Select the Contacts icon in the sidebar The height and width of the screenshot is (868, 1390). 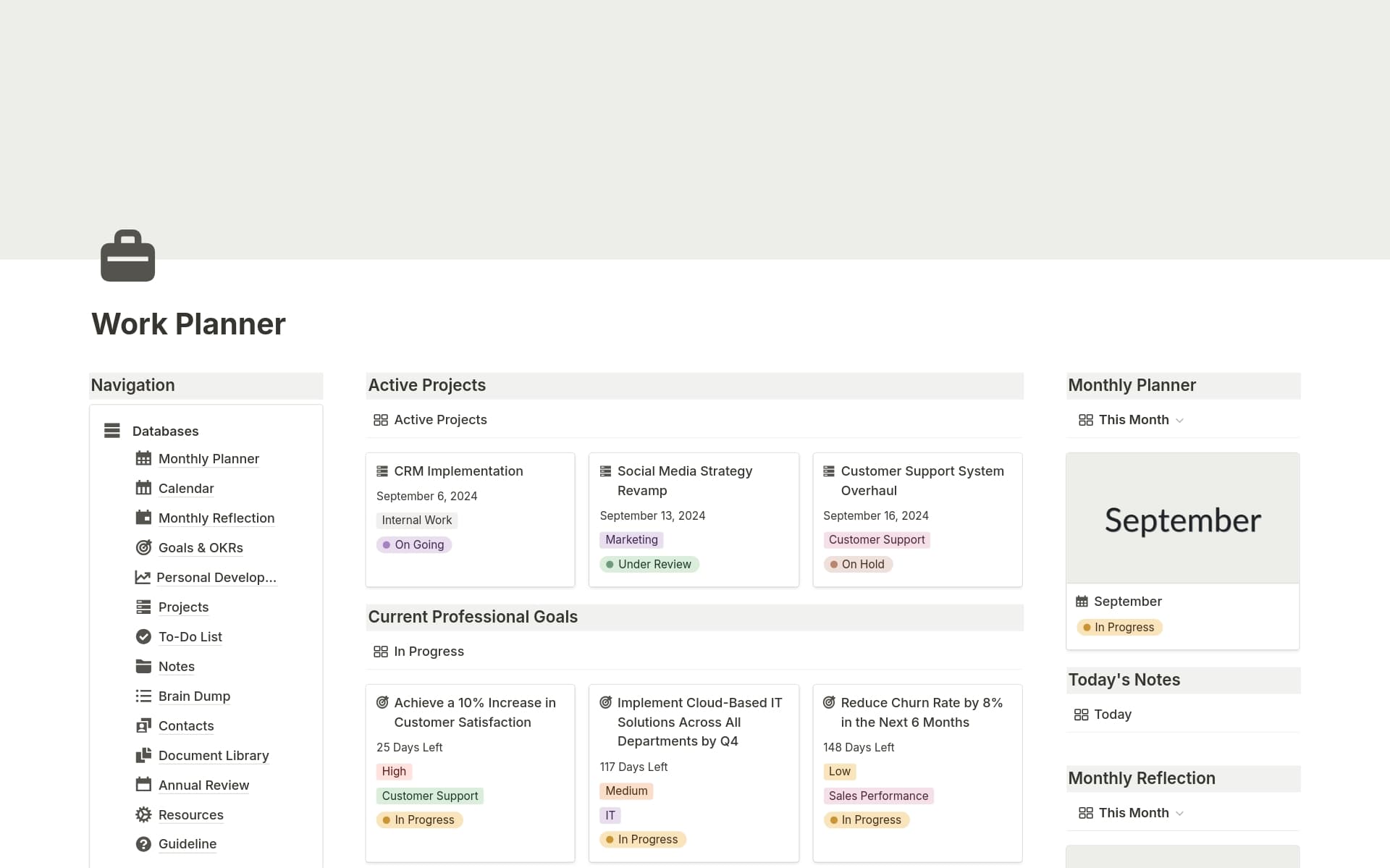(x=143, y=725)
